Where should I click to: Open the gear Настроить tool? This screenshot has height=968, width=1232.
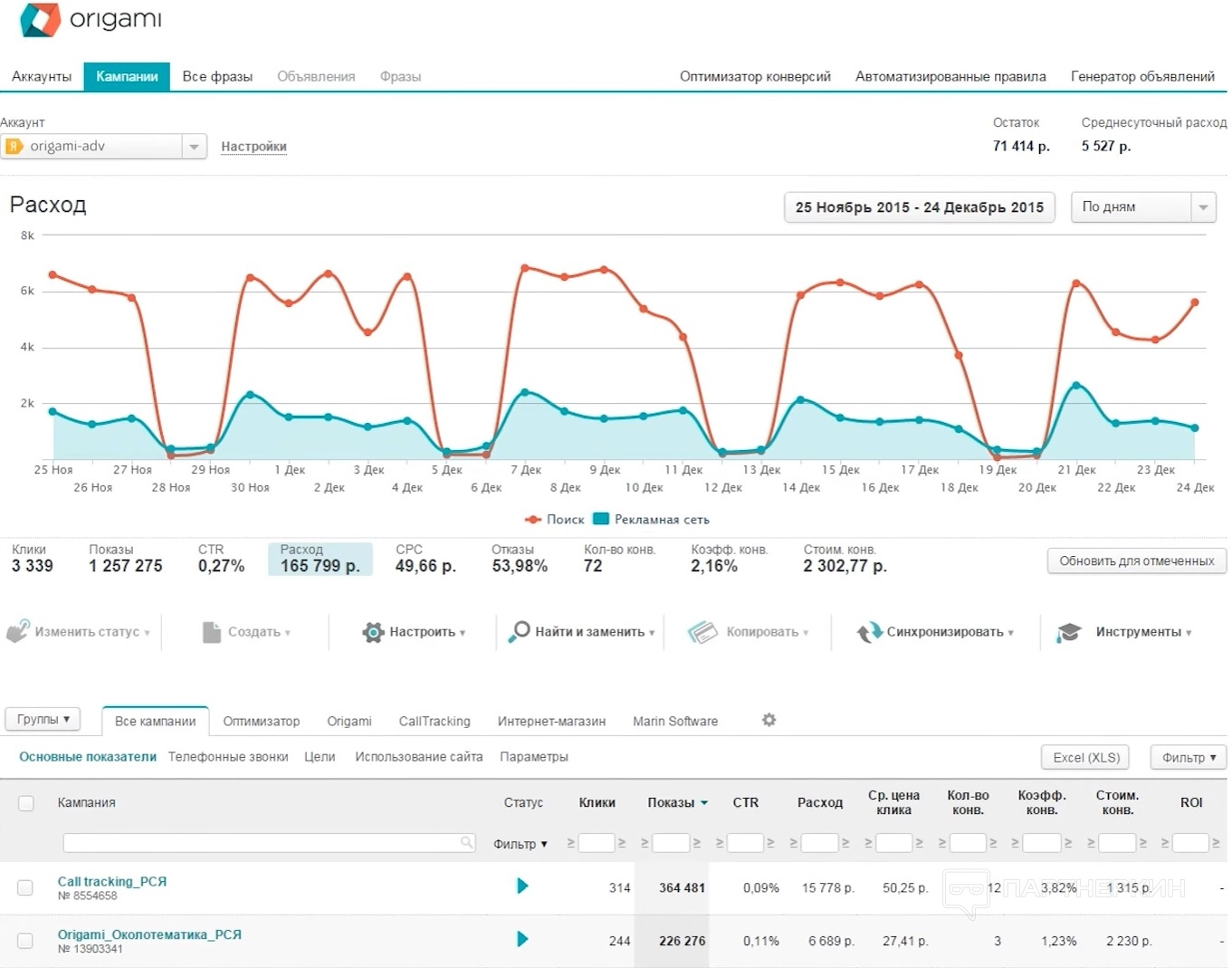[373, 632]
